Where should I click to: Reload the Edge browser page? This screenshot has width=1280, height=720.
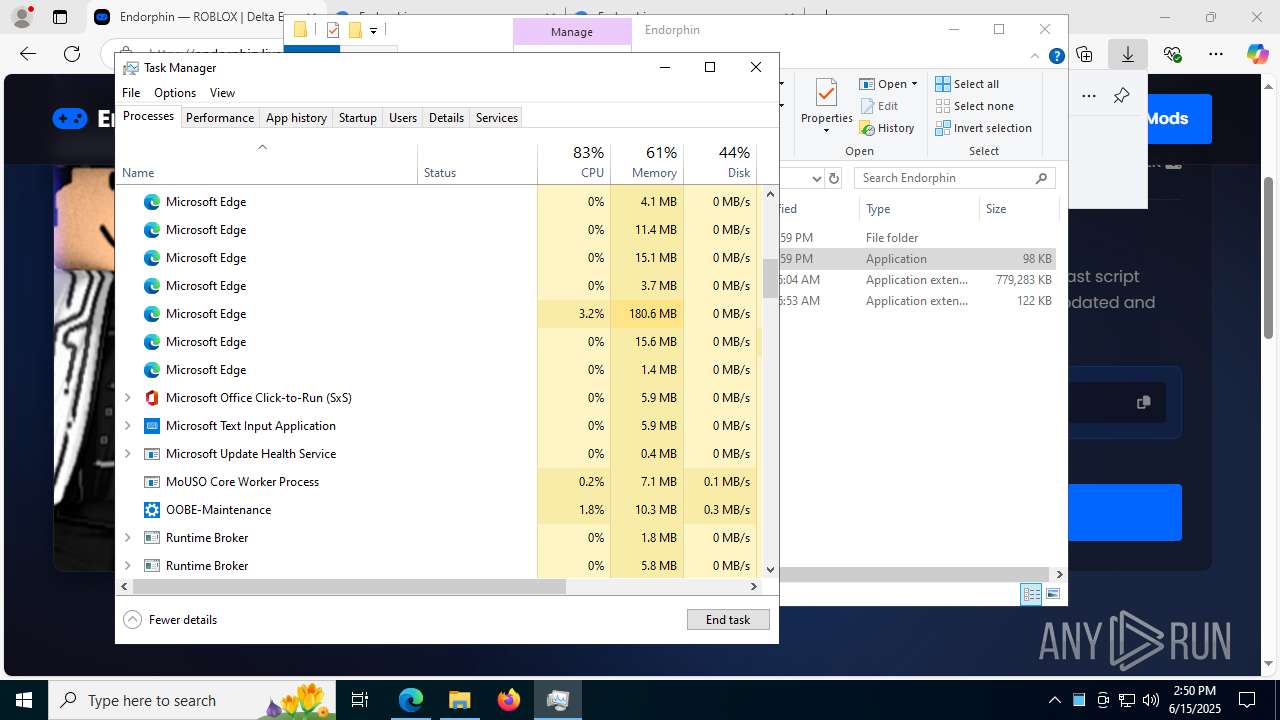(x=72, y=54)
